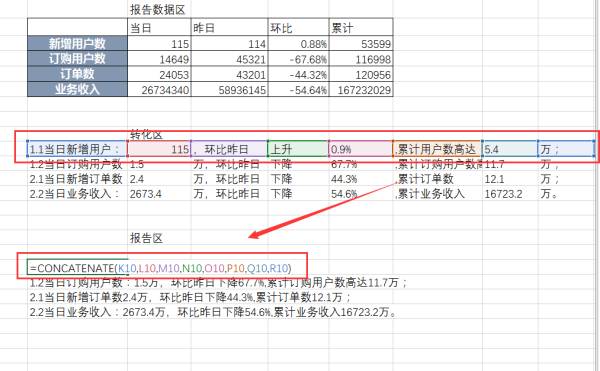Viewport: 600px width, 371px height.
Task: Click the 报告区 label cell
Action: (x=146, y=238)
